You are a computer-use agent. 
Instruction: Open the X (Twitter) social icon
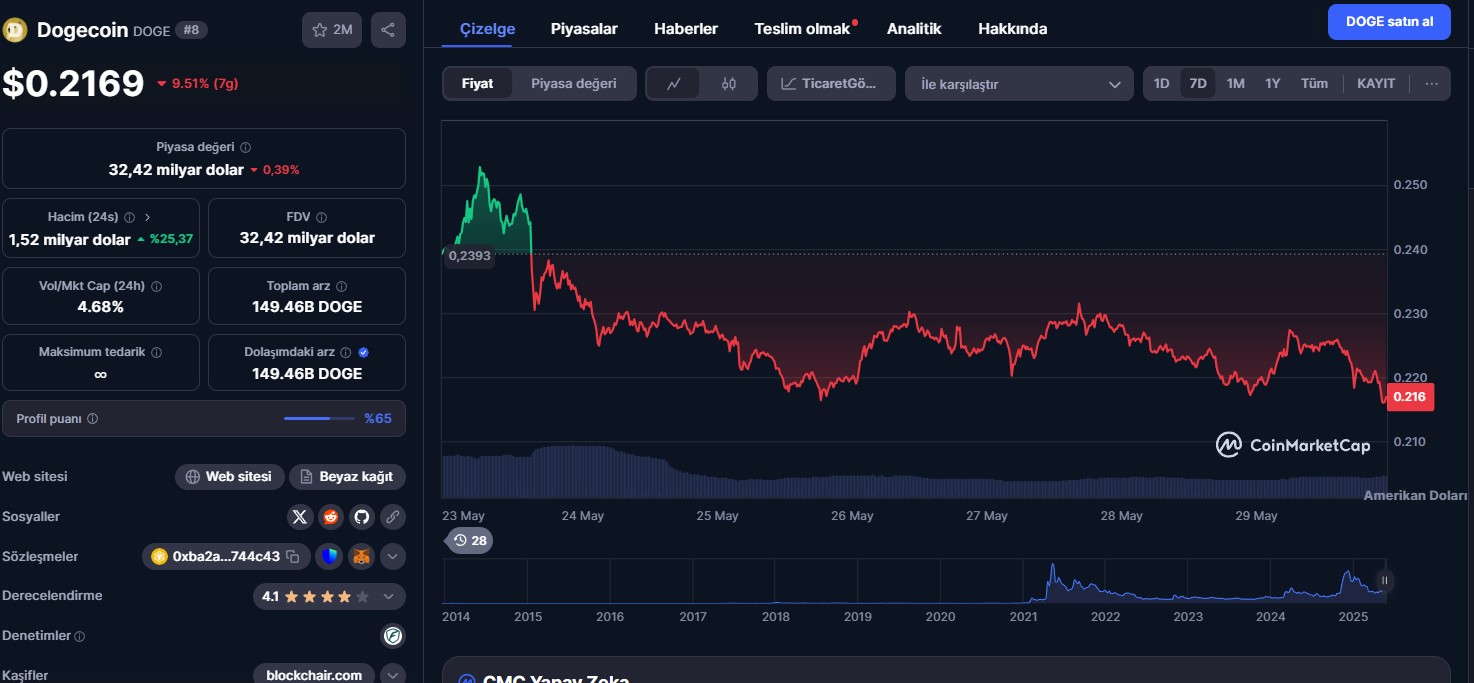[x=300, y=517]
